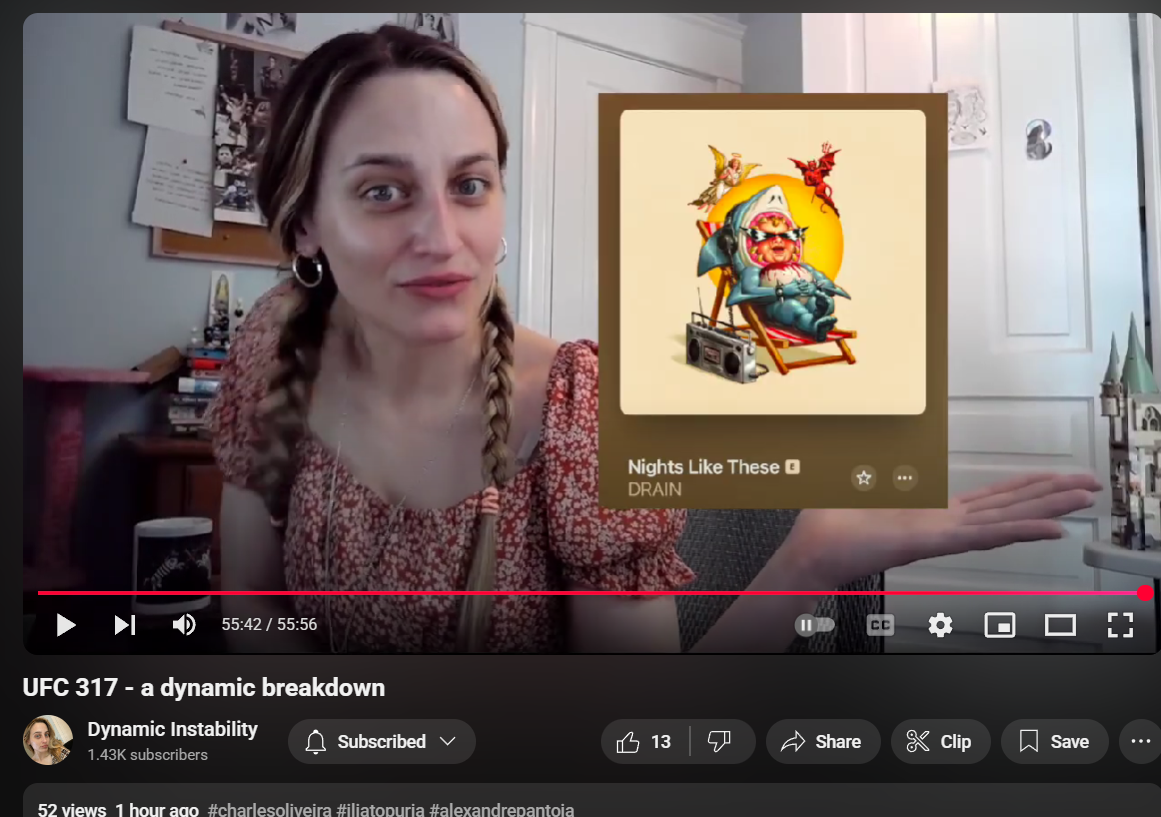Open the #alexandrepantoja hashtag

(501, 810)
